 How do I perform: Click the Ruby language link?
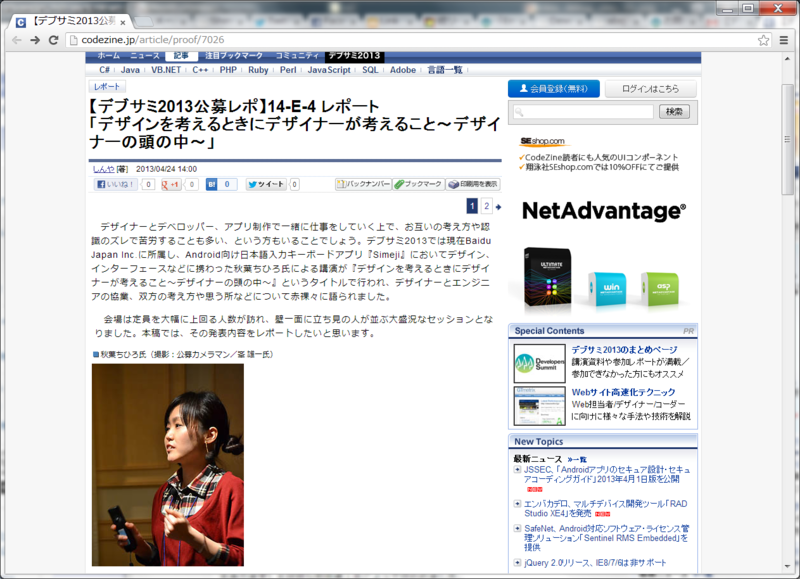coord(258,70)
